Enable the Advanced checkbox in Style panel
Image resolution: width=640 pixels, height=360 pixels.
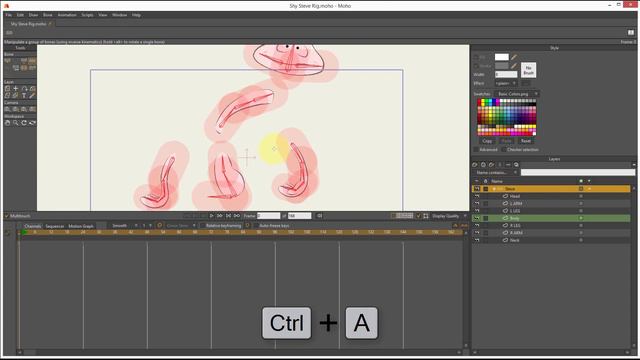[476, 150]
